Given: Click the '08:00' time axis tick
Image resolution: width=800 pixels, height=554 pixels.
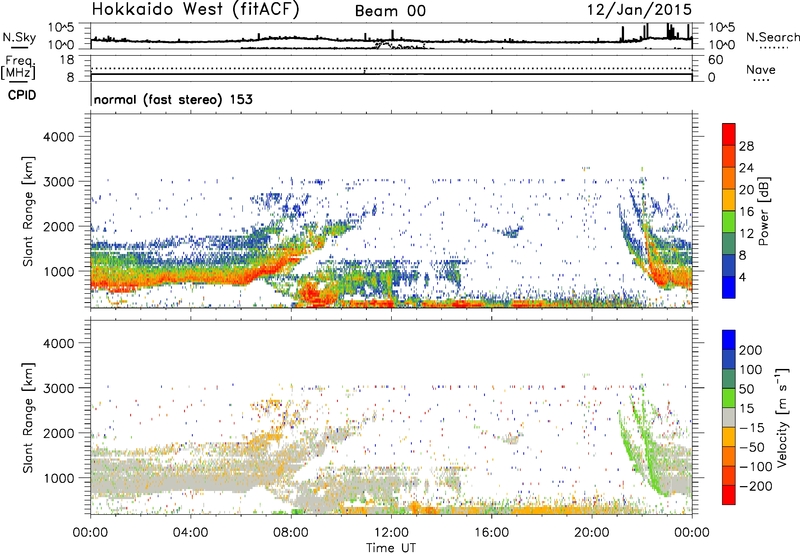Looking at the screenshot, I should (x=291, y=532).
